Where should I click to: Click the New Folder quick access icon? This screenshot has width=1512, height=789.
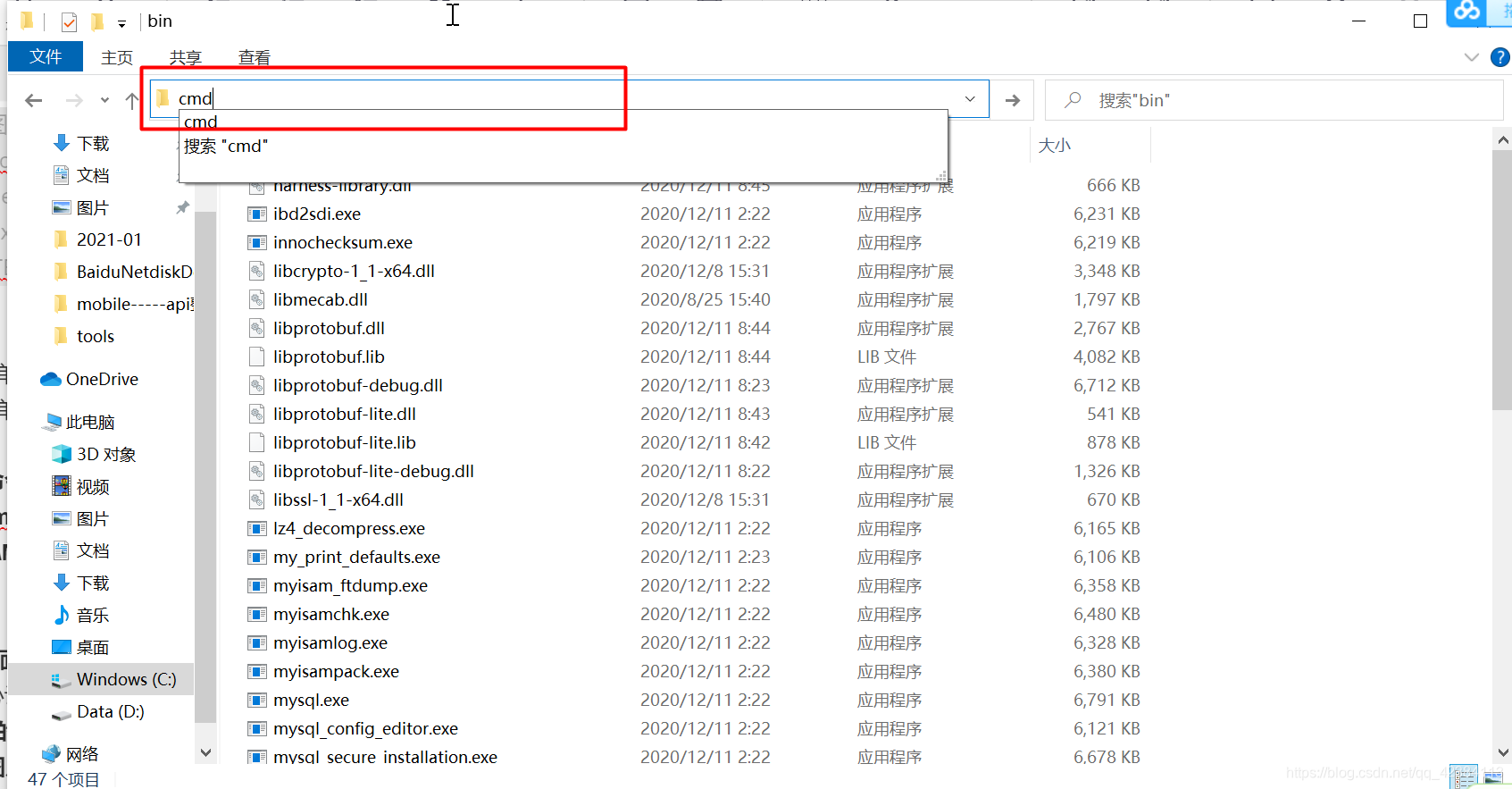97,21
